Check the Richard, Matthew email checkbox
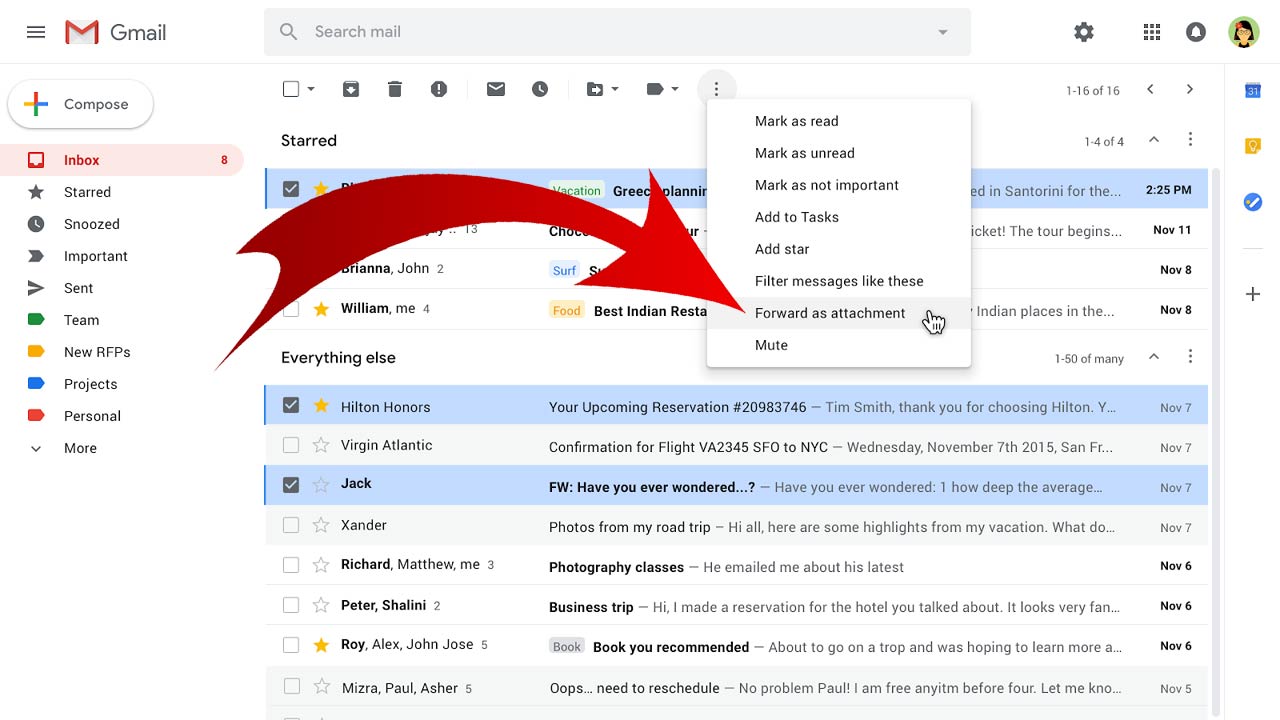 [x=291, y=565]
